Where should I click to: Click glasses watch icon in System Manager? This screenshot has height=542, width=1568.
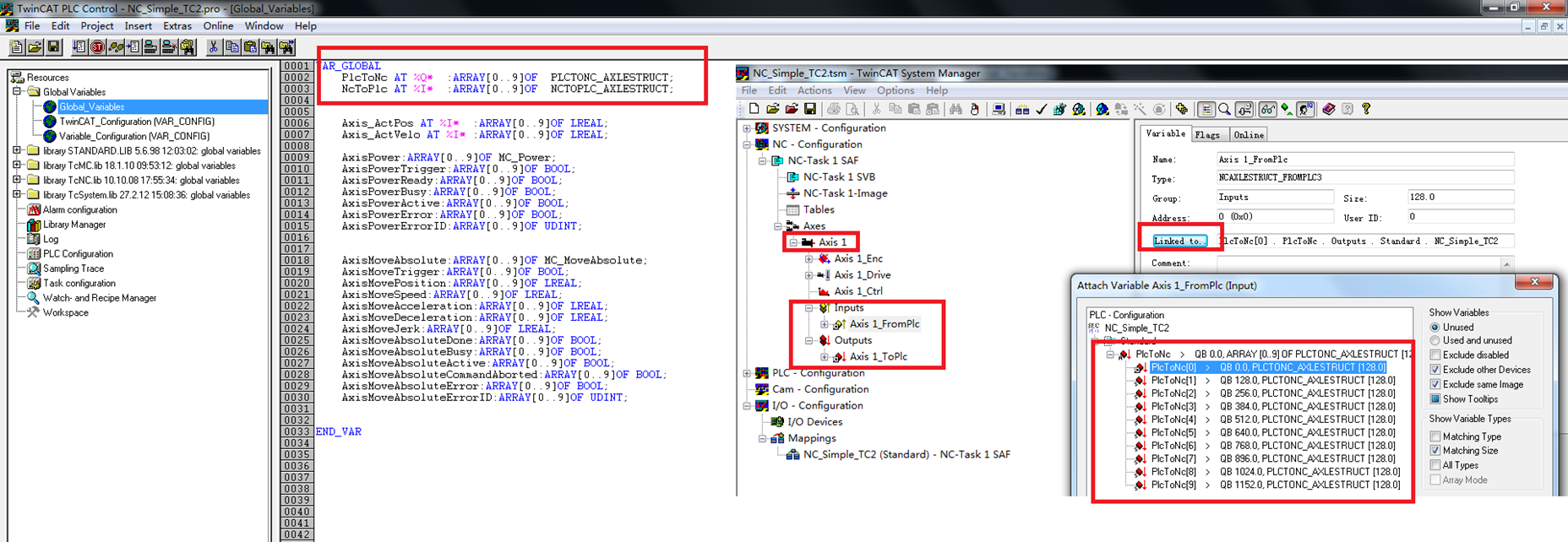(1267, 109)
